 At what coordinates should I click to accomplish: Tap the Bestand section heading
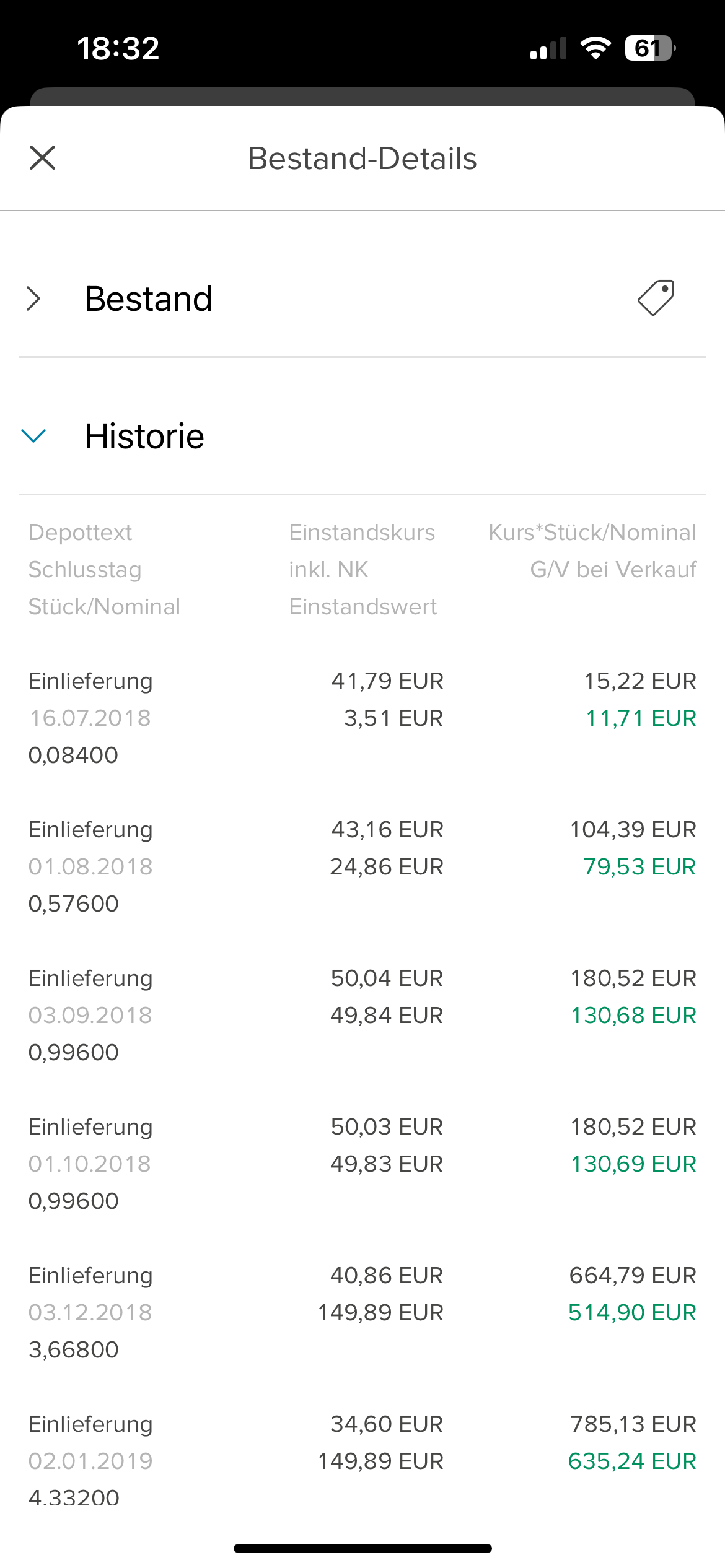(149, 298)
